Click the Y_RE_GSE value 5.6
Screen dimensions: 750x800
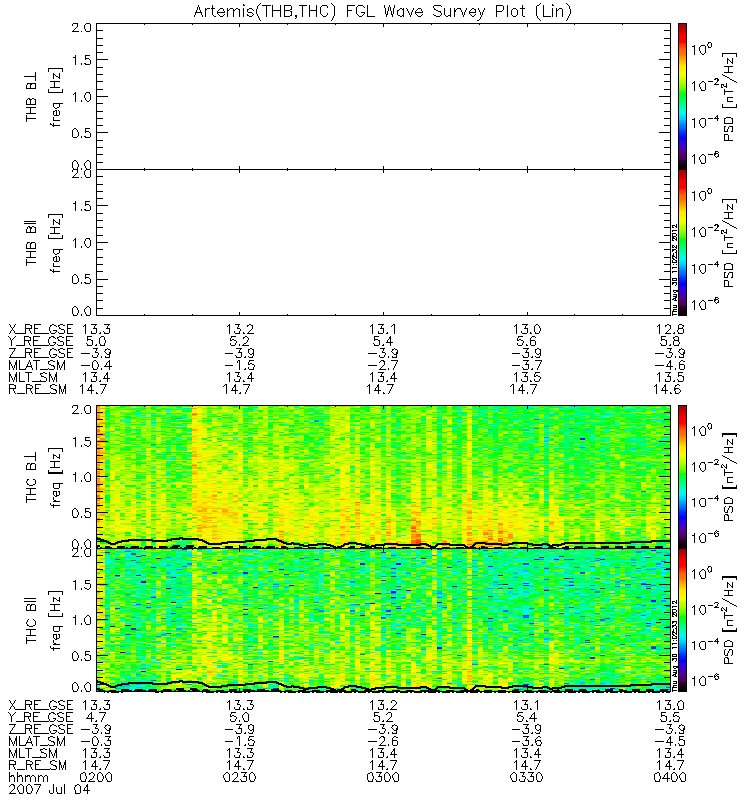[526, 341]
